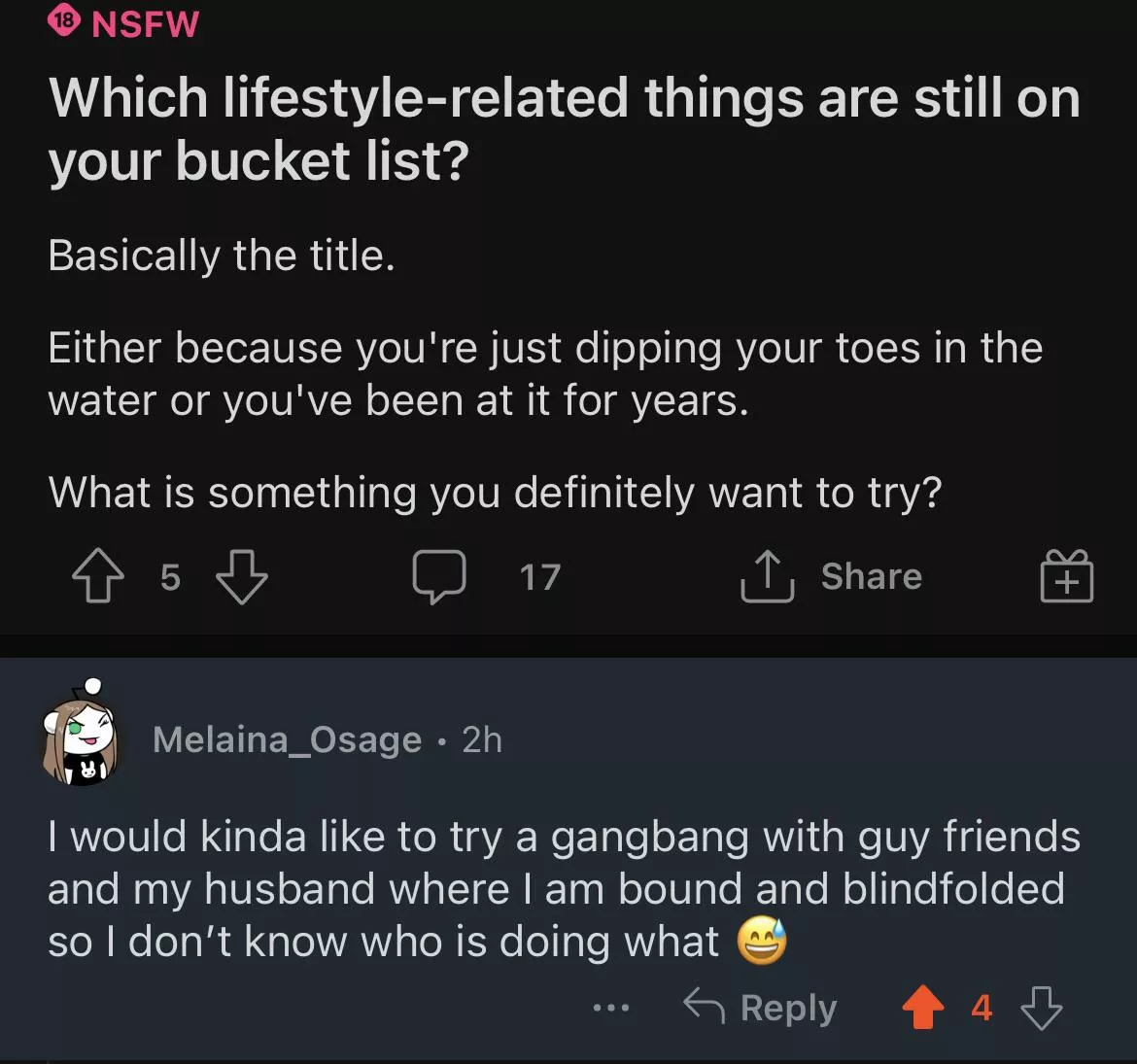Screen dimensions: 1137x1064
Task: Give an award with gift icon
Action: [1066, 577]
